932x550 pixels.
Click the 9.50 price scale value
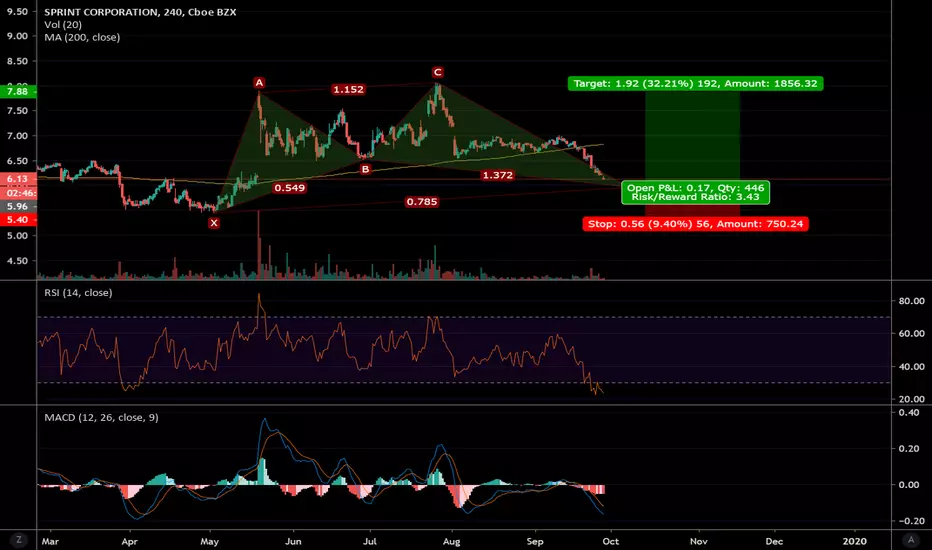(x=17, y=12)
